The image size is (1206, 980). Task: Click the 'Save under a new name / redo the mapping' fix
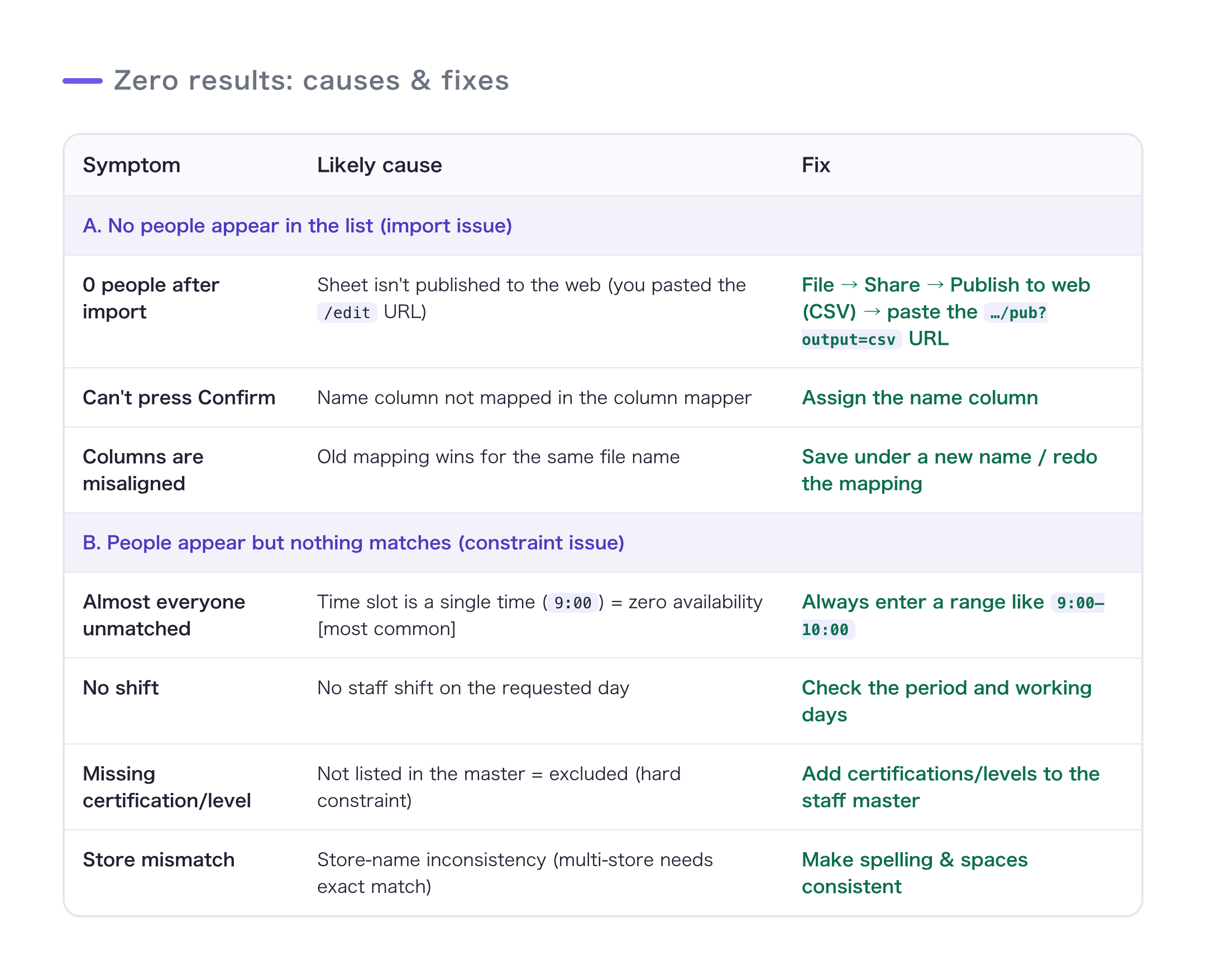[x=949, y=470]
